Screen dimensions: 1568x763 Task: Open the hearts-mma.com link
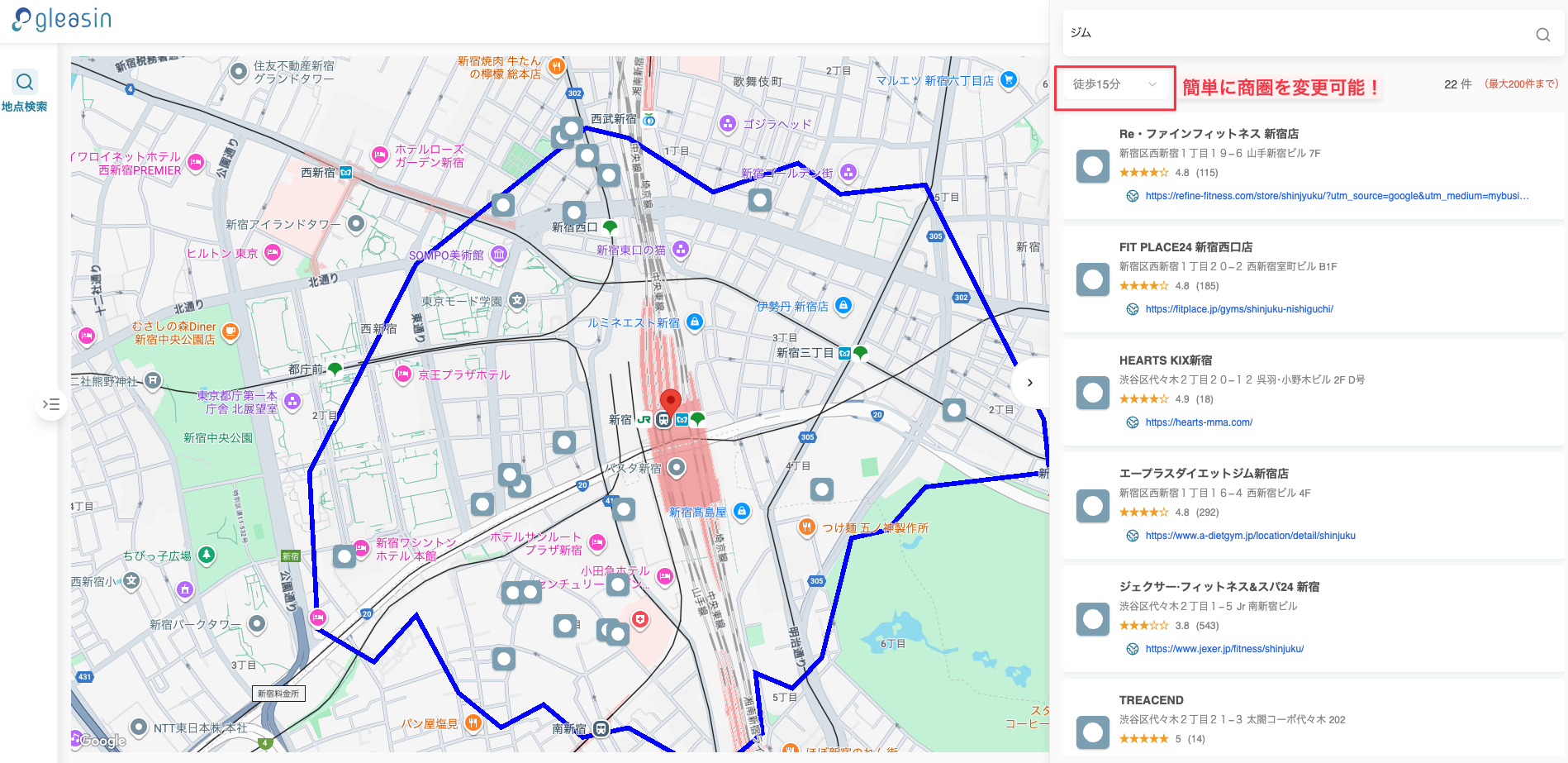[x=1199, y=422]
